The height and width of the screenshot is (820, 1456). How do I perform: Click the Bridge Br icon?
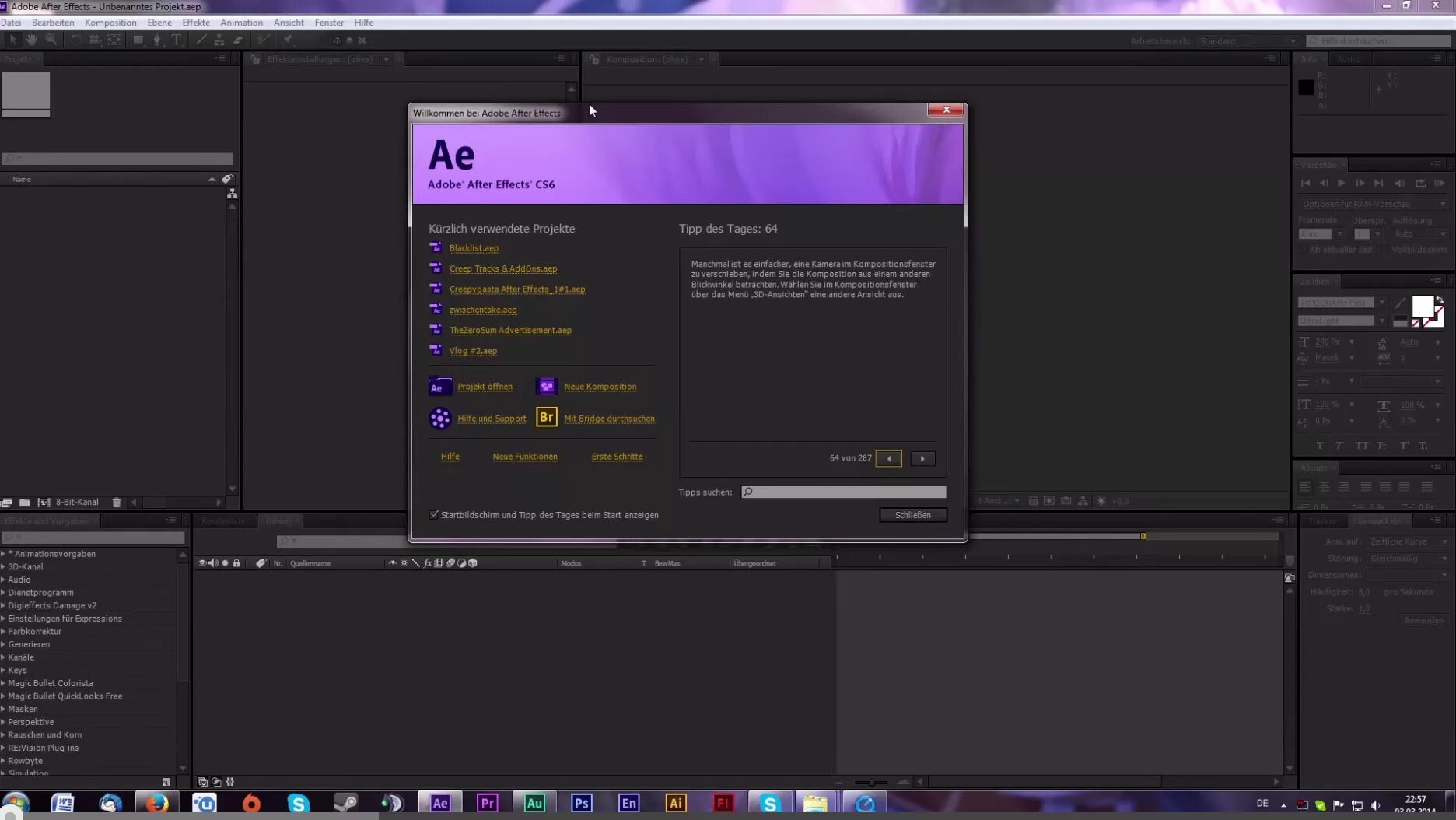coord(547,418)
